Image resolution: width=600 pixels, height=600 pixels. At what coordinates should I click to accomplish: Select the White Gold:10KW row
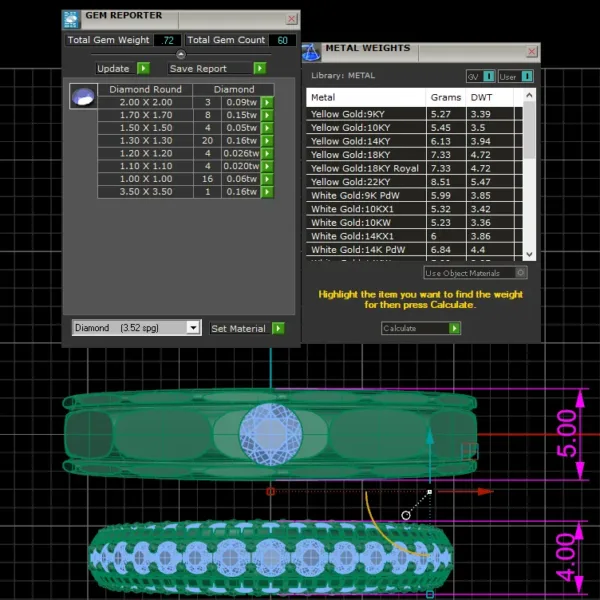(414, 223)
